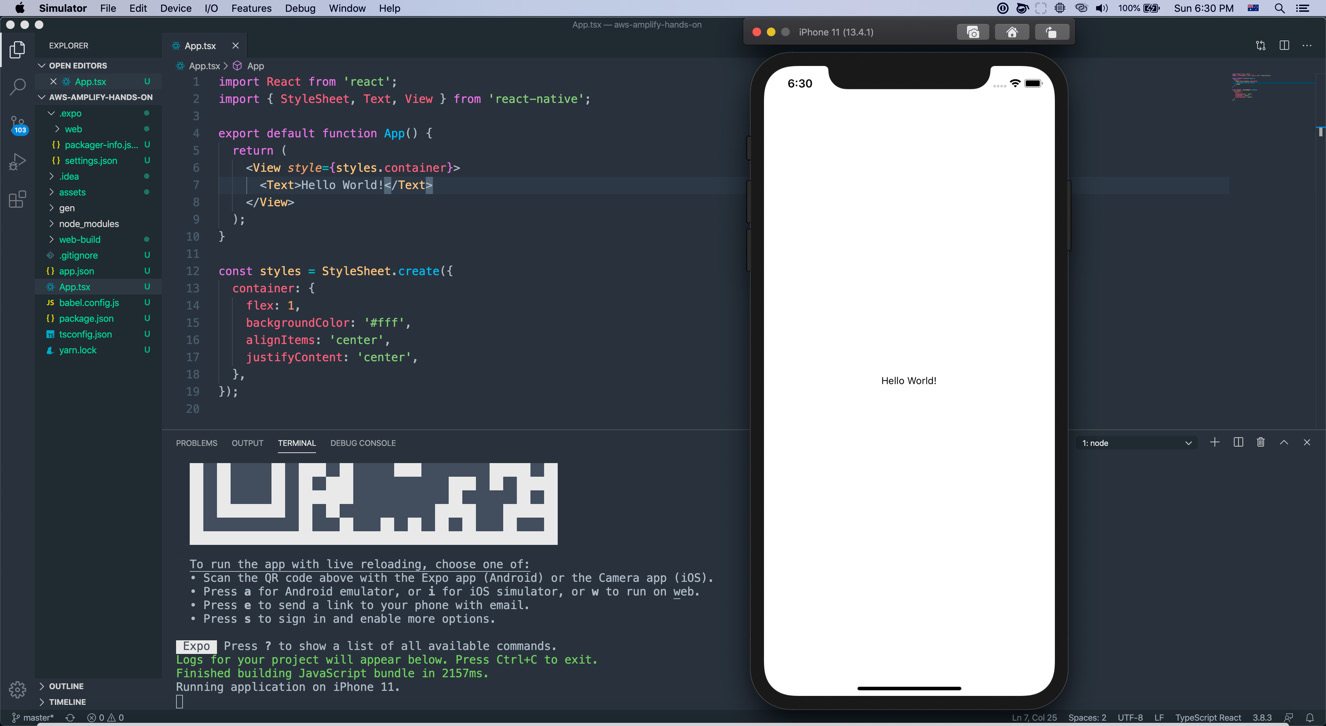Take a screenshot in the Simulator toolbar

tap(973, 32)
